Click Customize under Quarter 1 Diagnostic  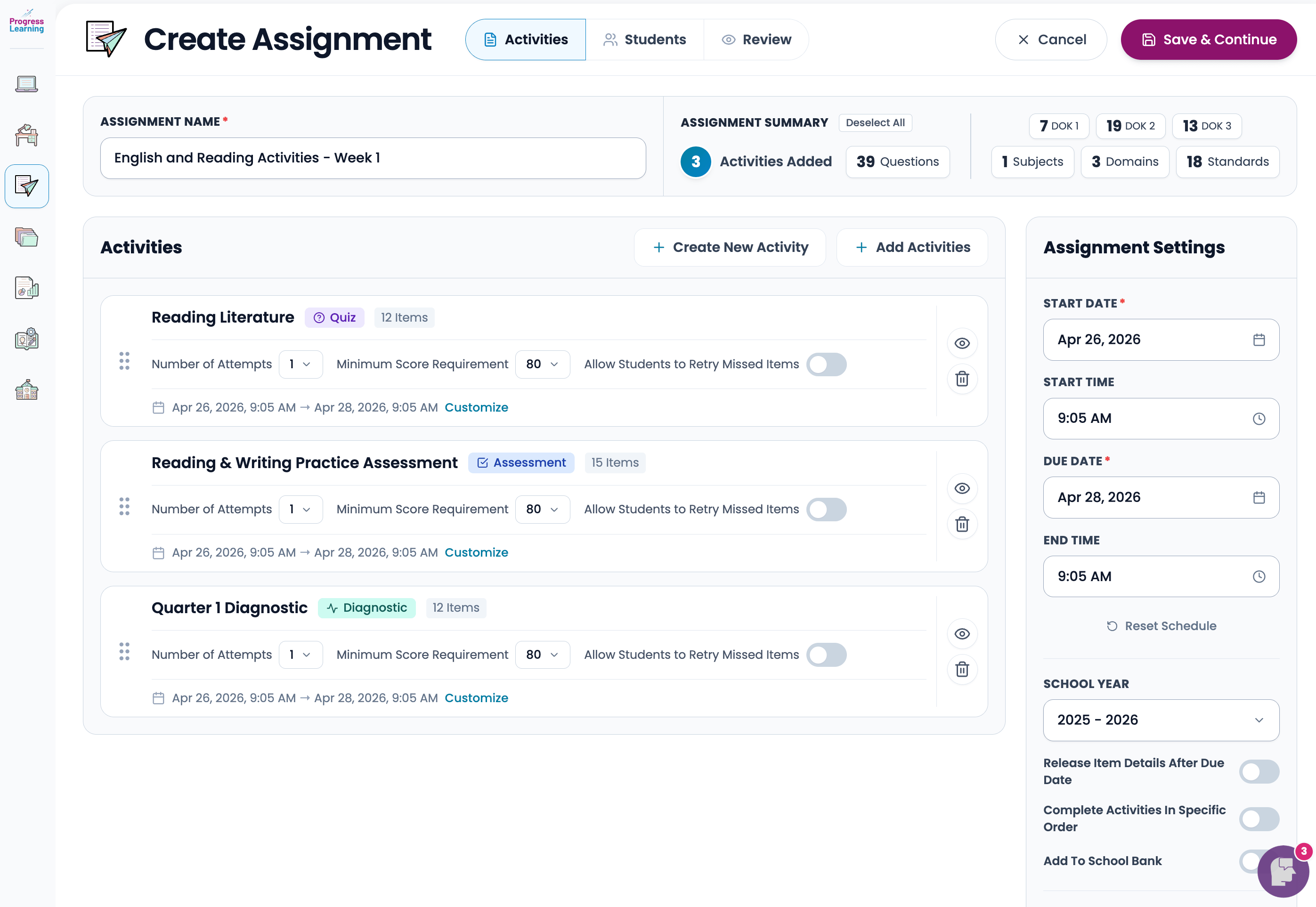(476, 697)
